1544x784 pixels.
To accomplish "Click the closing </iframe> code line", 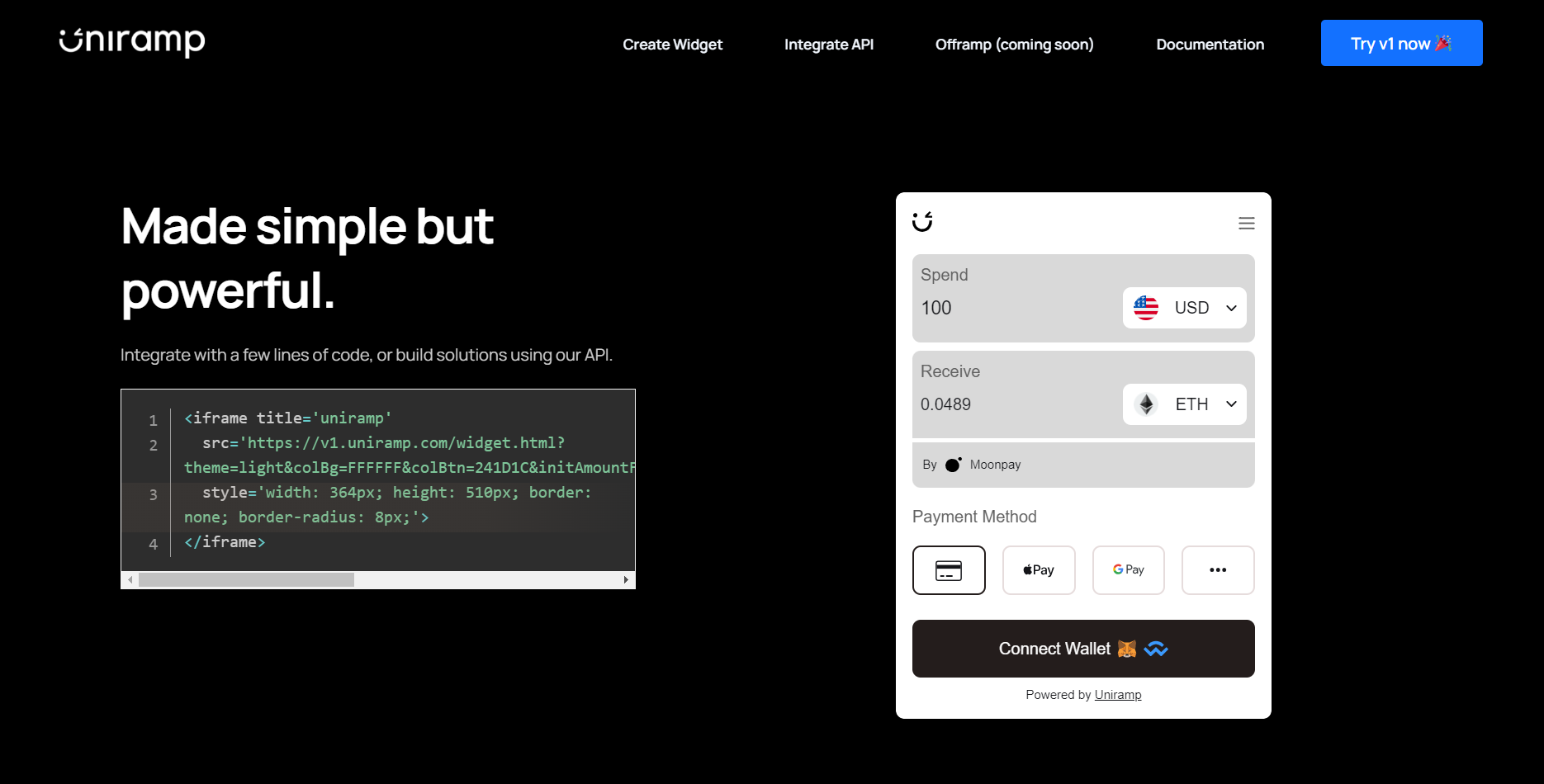I will tap(225, 542).
